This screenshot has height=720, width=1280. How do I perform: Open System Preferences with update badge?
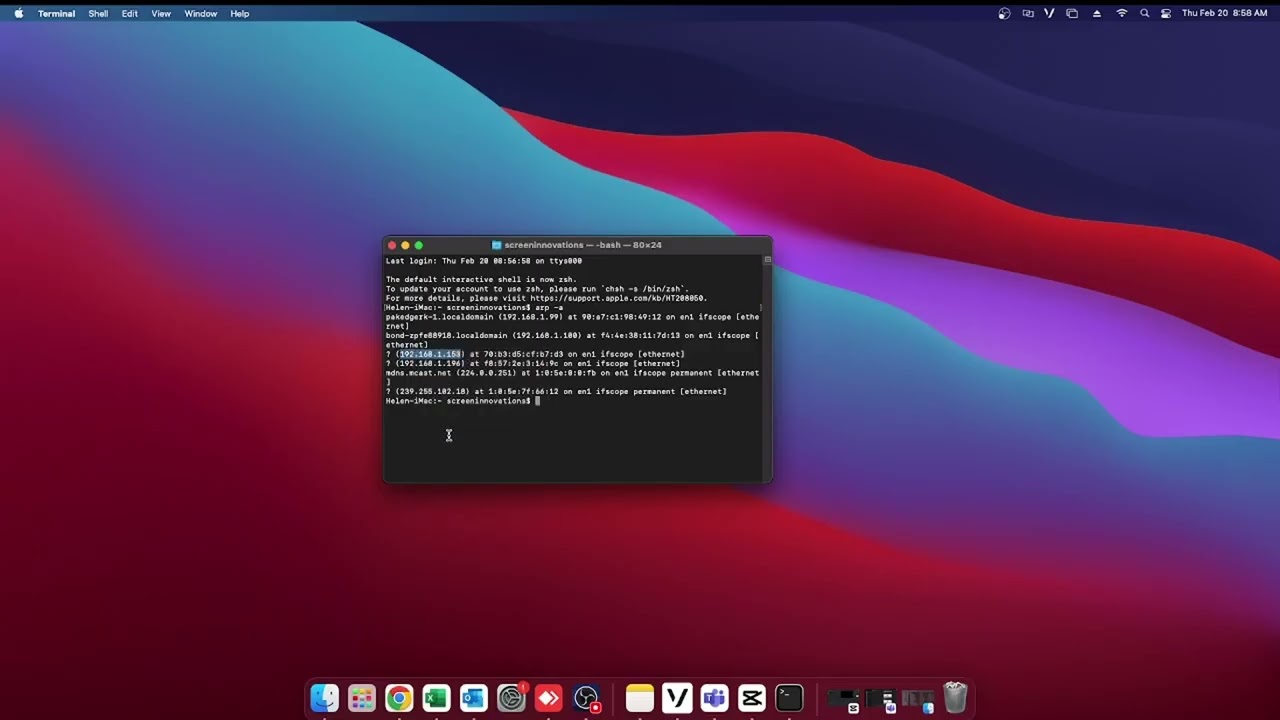(x=511, y=697)
